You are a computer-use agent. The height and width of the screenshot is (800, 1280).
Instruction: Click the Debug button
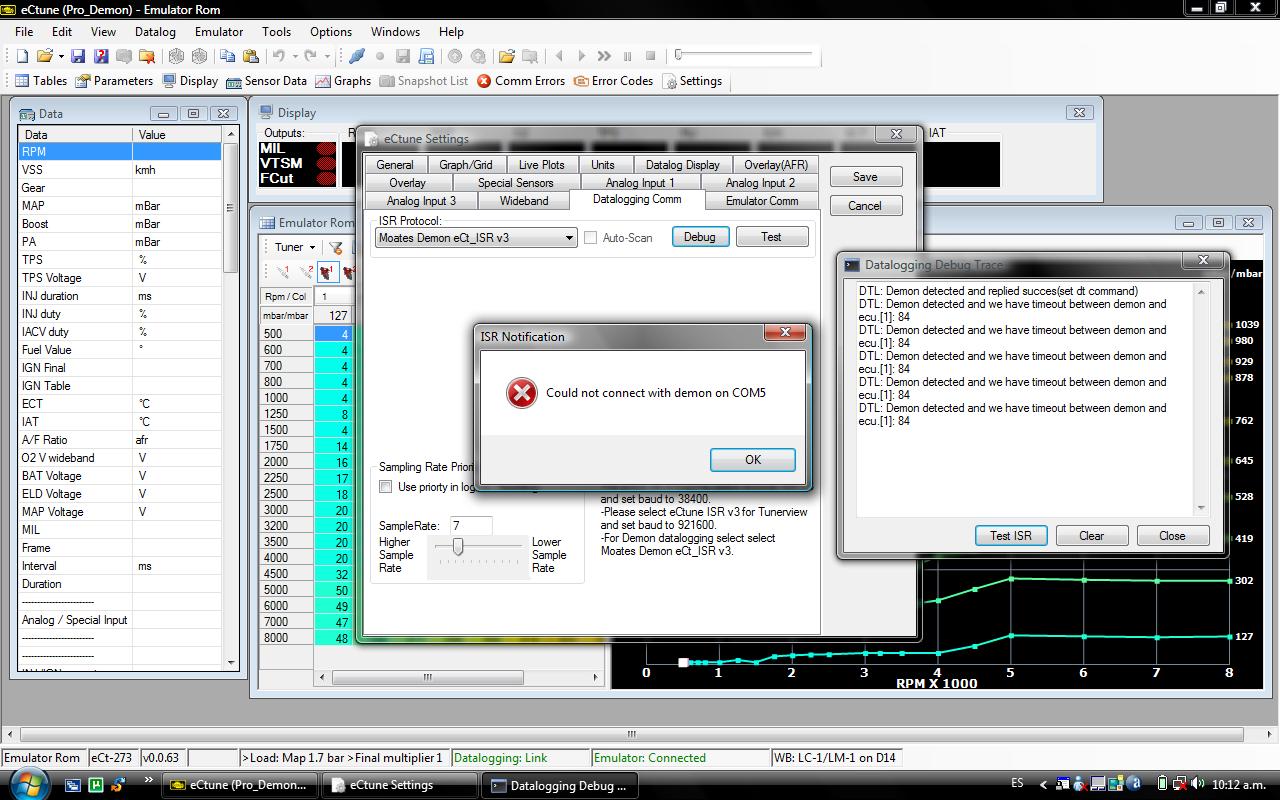[700, 237]
